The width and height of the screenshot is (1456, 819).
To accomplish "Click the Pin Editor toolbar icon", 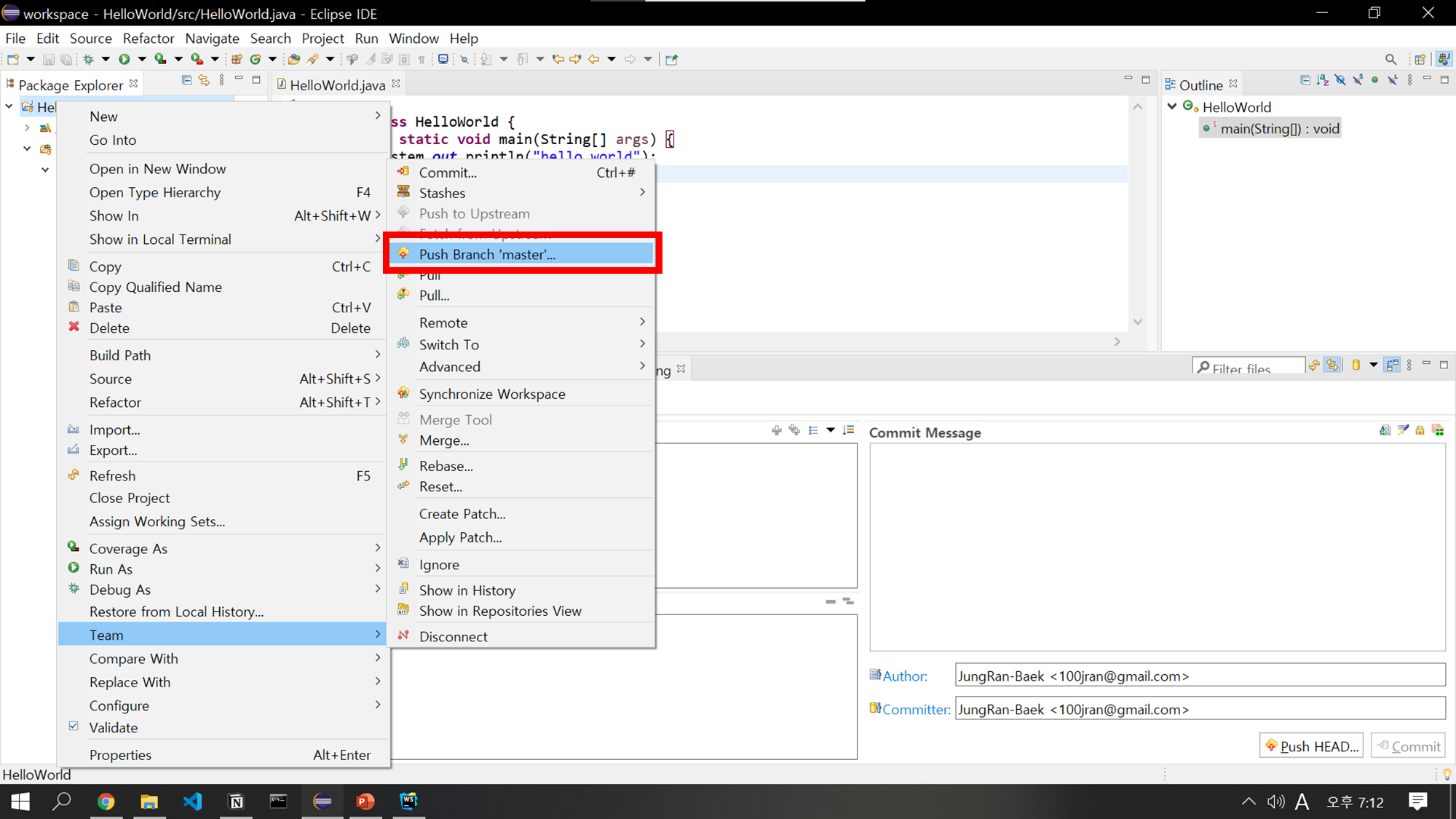I will tap(672, 59).
